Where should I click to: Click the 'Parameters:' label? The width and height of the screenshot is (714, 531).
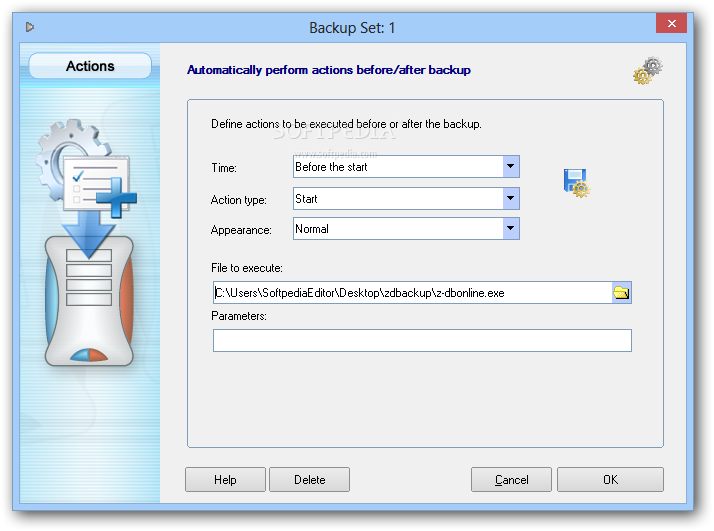pos(239,316)
